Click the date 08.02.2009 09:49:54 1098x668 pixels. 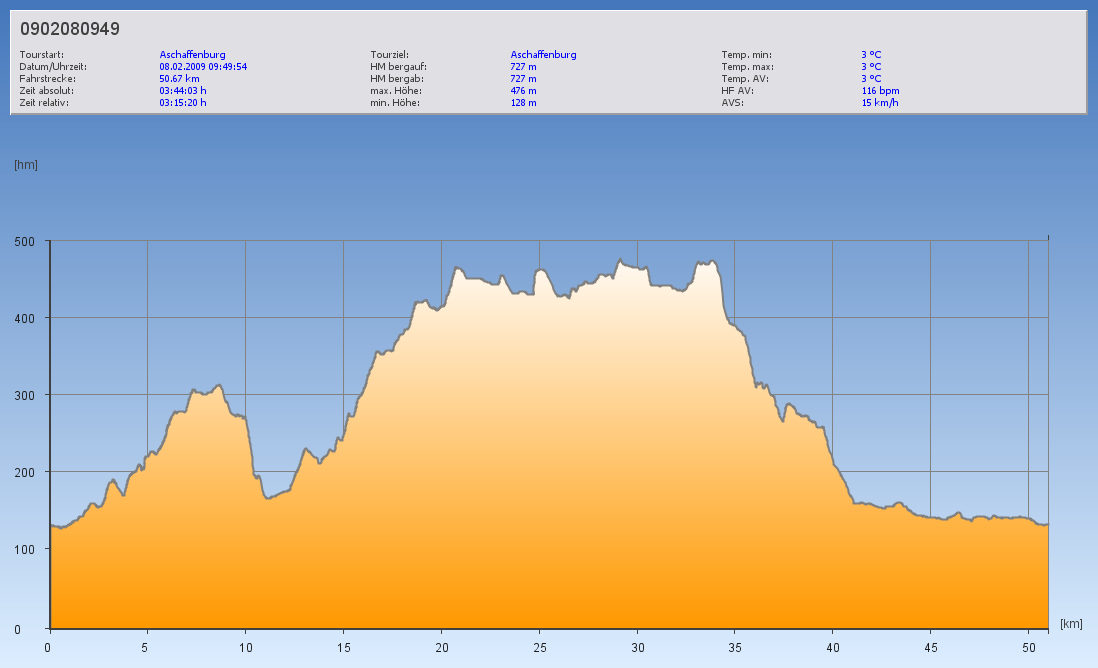[x=203, y=67]
